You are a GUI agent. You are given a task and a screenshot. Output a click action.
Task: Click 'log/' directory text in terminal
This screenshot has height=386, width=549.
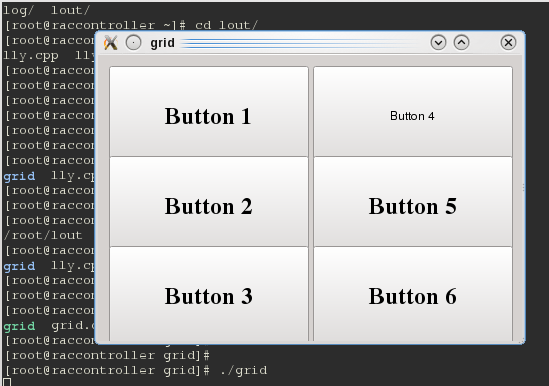19,11
